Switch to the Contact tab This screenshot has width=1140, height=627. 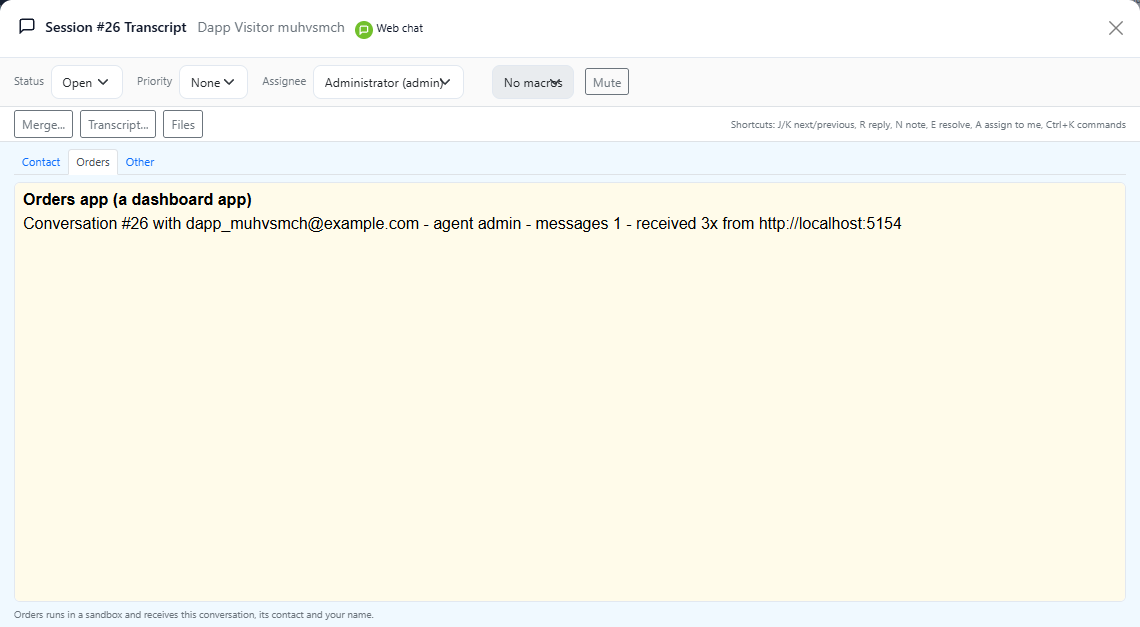click(41, 162)
